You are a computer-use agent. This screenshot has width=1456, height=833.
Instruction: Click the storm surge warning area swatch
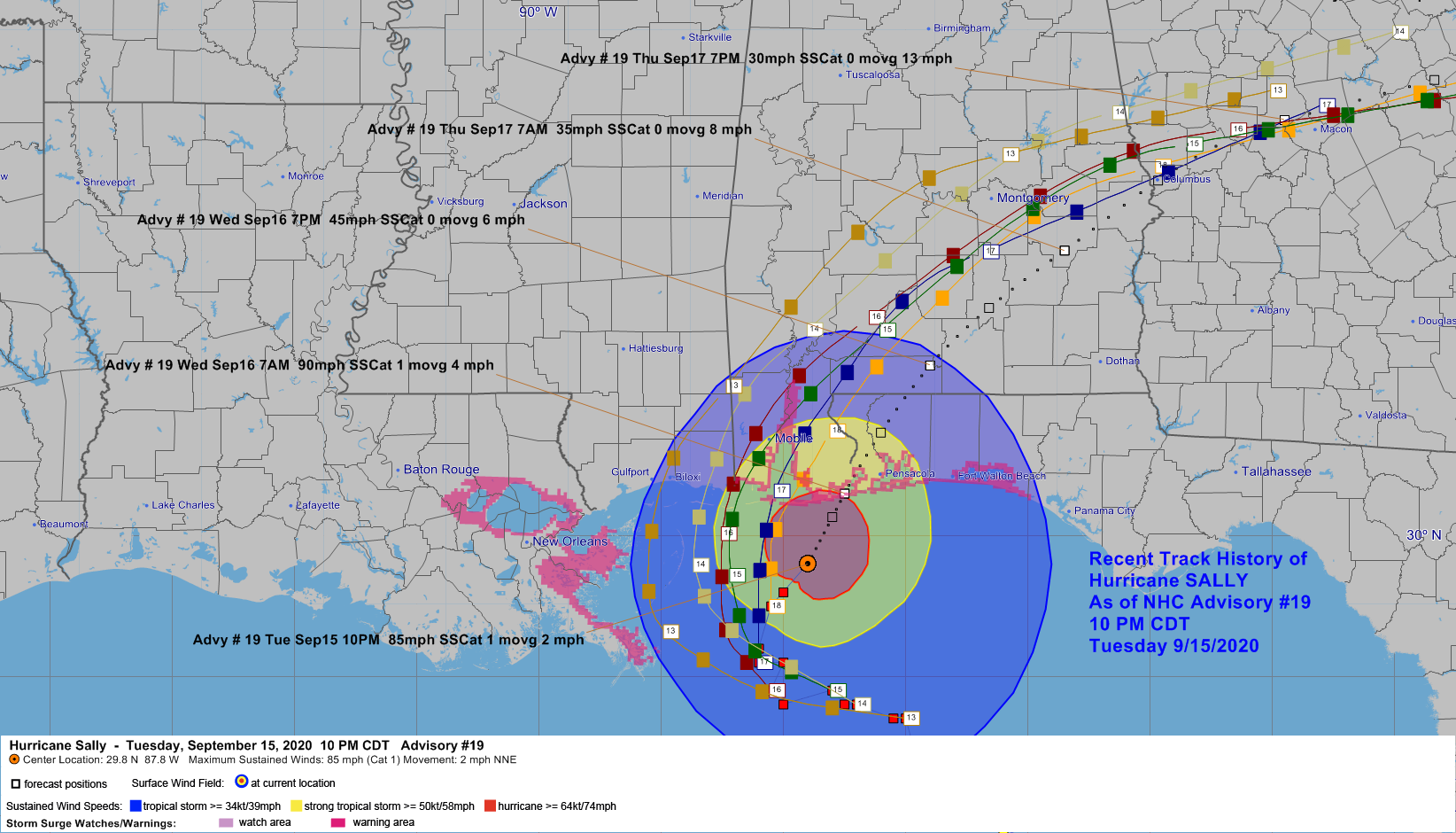(x=337, y=822)
